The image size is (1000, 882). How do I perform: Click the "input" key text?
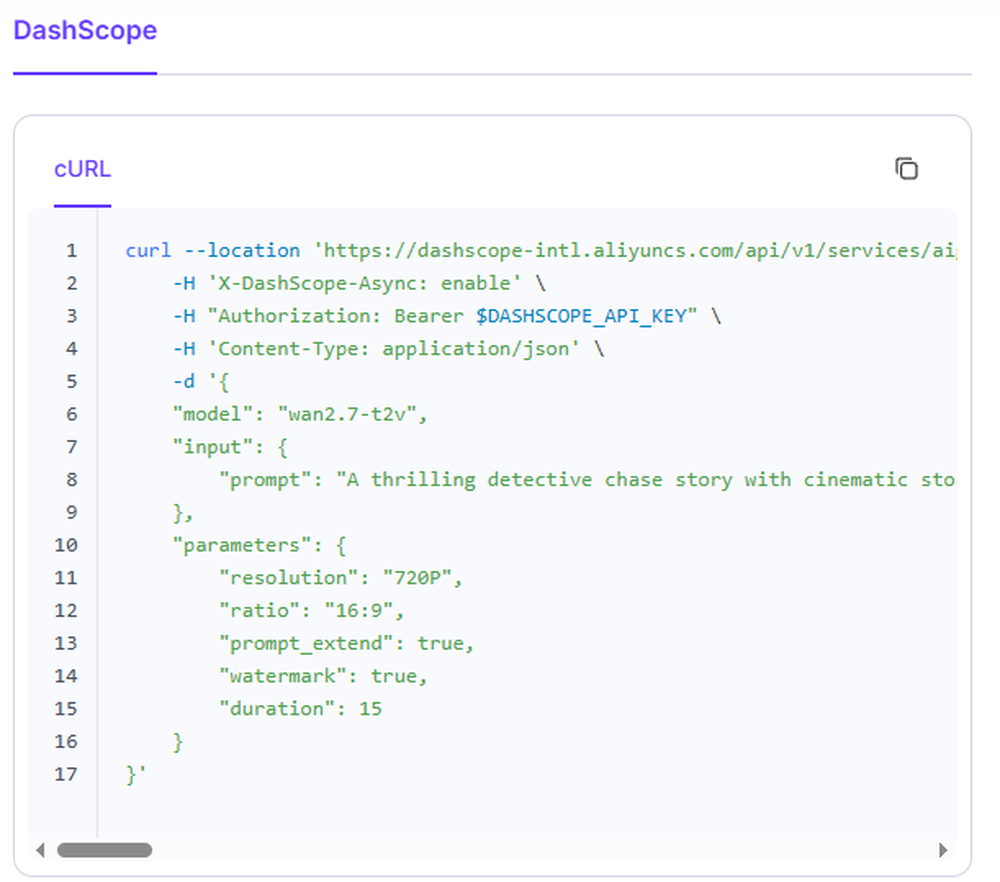[x=212, y=447]
